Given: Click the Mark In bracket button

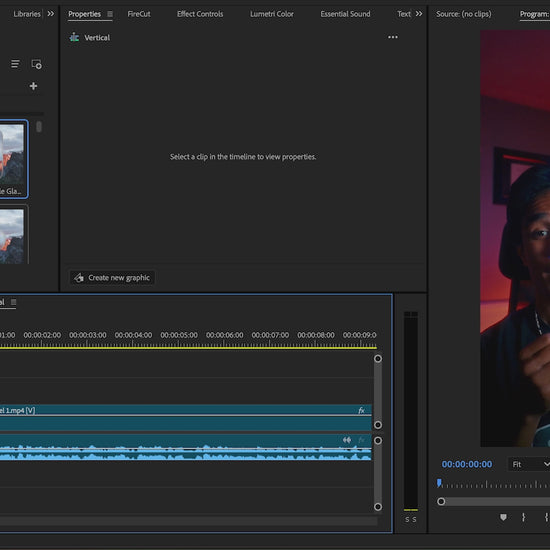Looking at the screenshot, I should [523, 517].
